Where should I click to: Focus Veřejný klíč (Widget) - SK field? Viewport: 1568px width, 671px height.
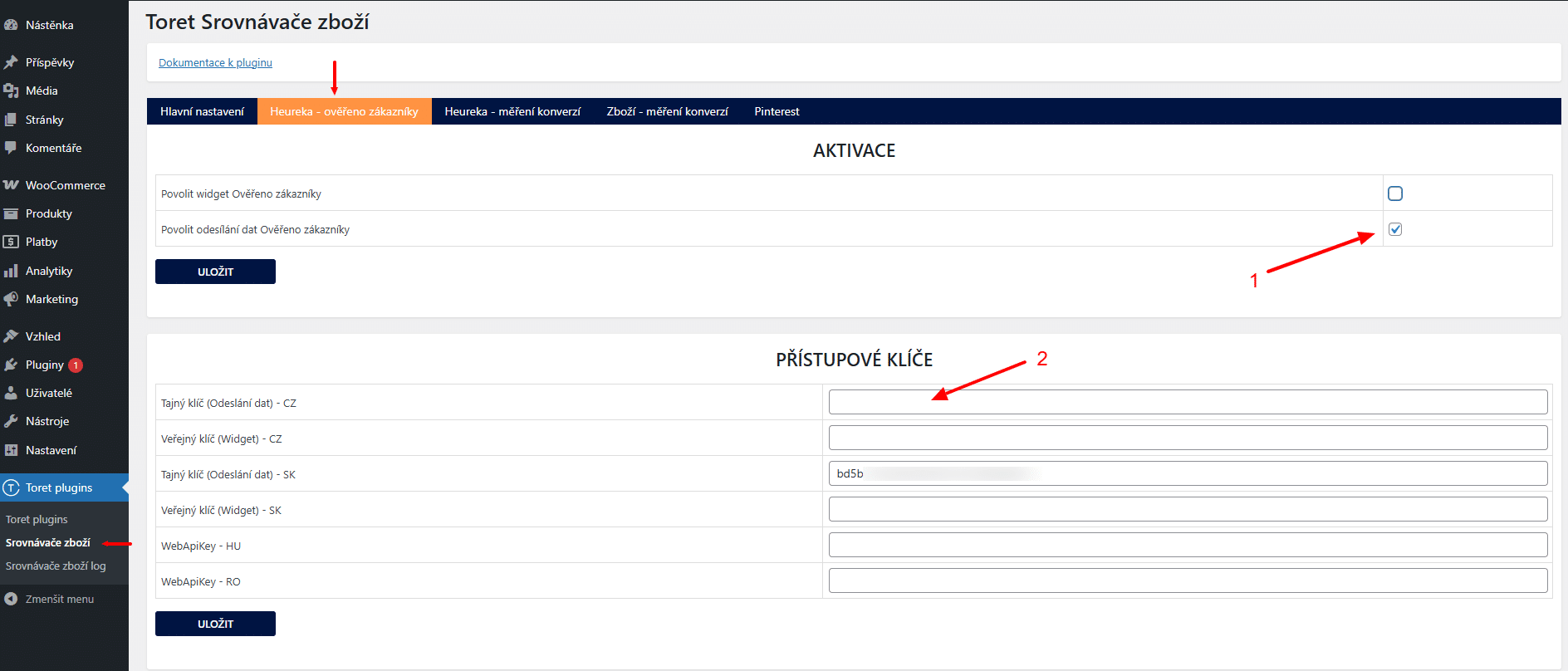1188,509
